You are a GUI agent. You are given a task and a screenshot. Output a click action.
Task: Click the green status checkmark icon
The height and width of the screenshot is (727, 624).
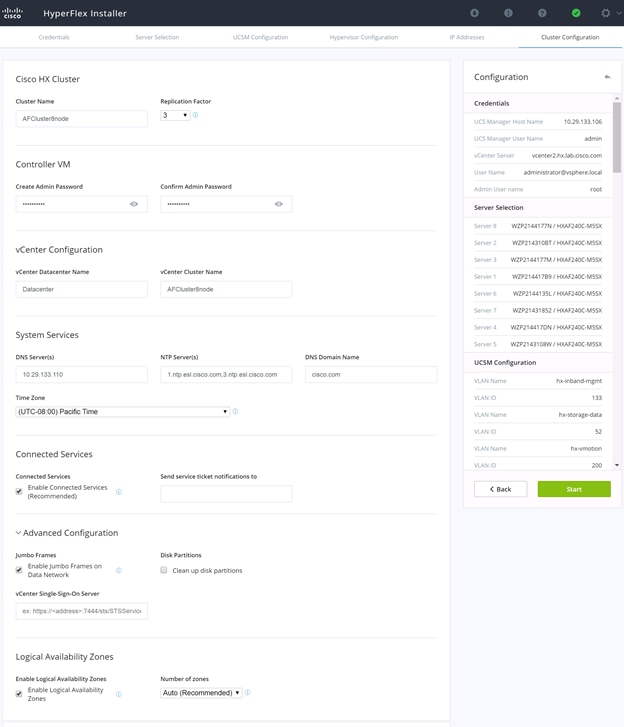(x=576, y=13)
